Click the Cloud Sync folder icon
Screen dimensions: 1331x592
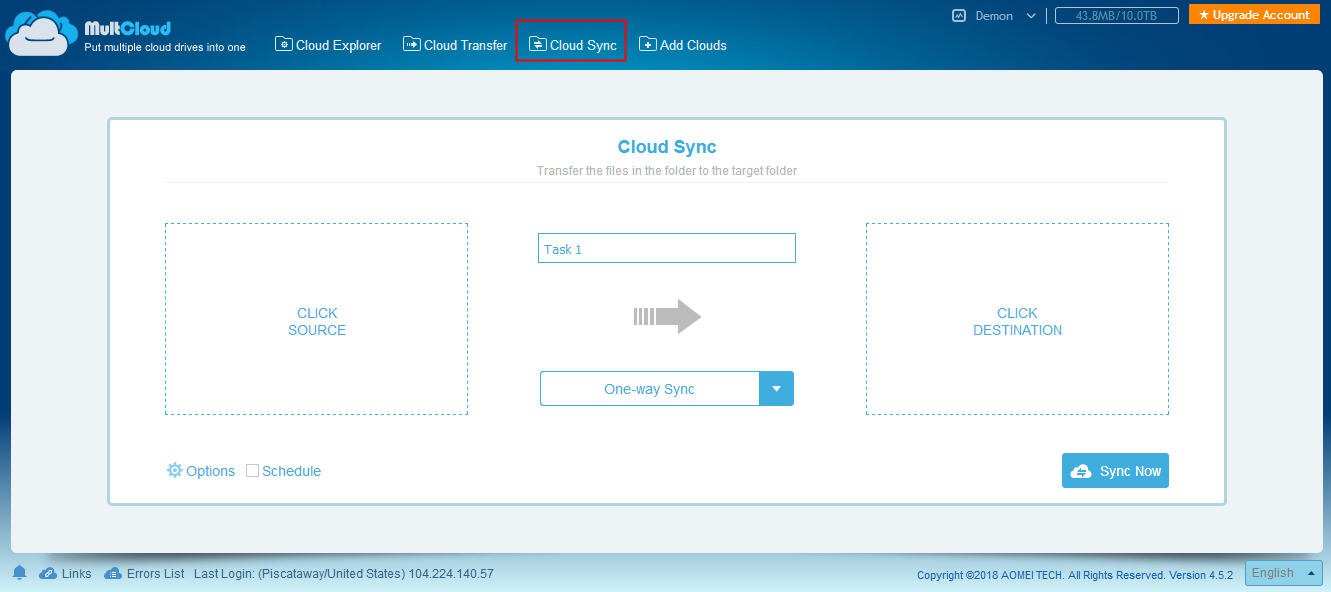[x=538, y=44]
